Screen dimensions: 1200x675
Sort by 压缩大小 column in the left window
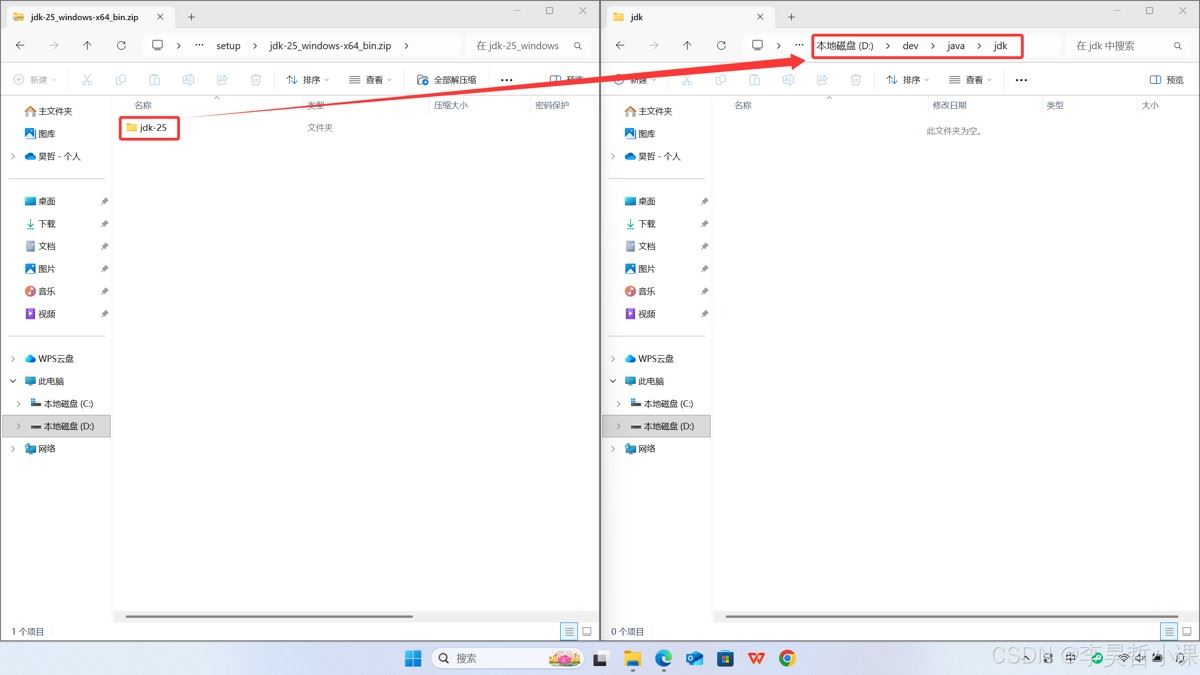(x=451, y=105)
